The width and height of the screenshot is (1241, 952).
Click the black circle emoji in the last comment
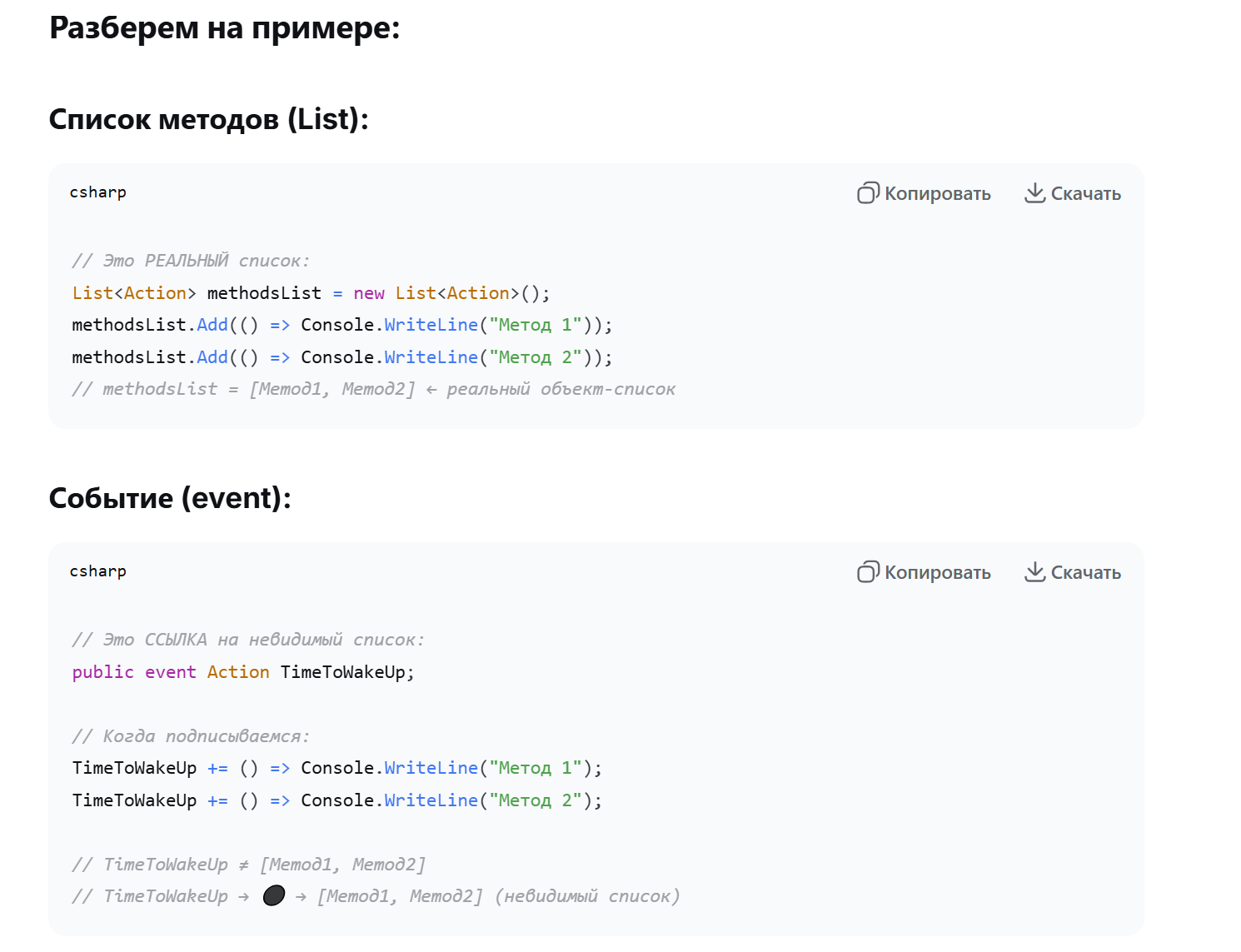coord(274,895)
